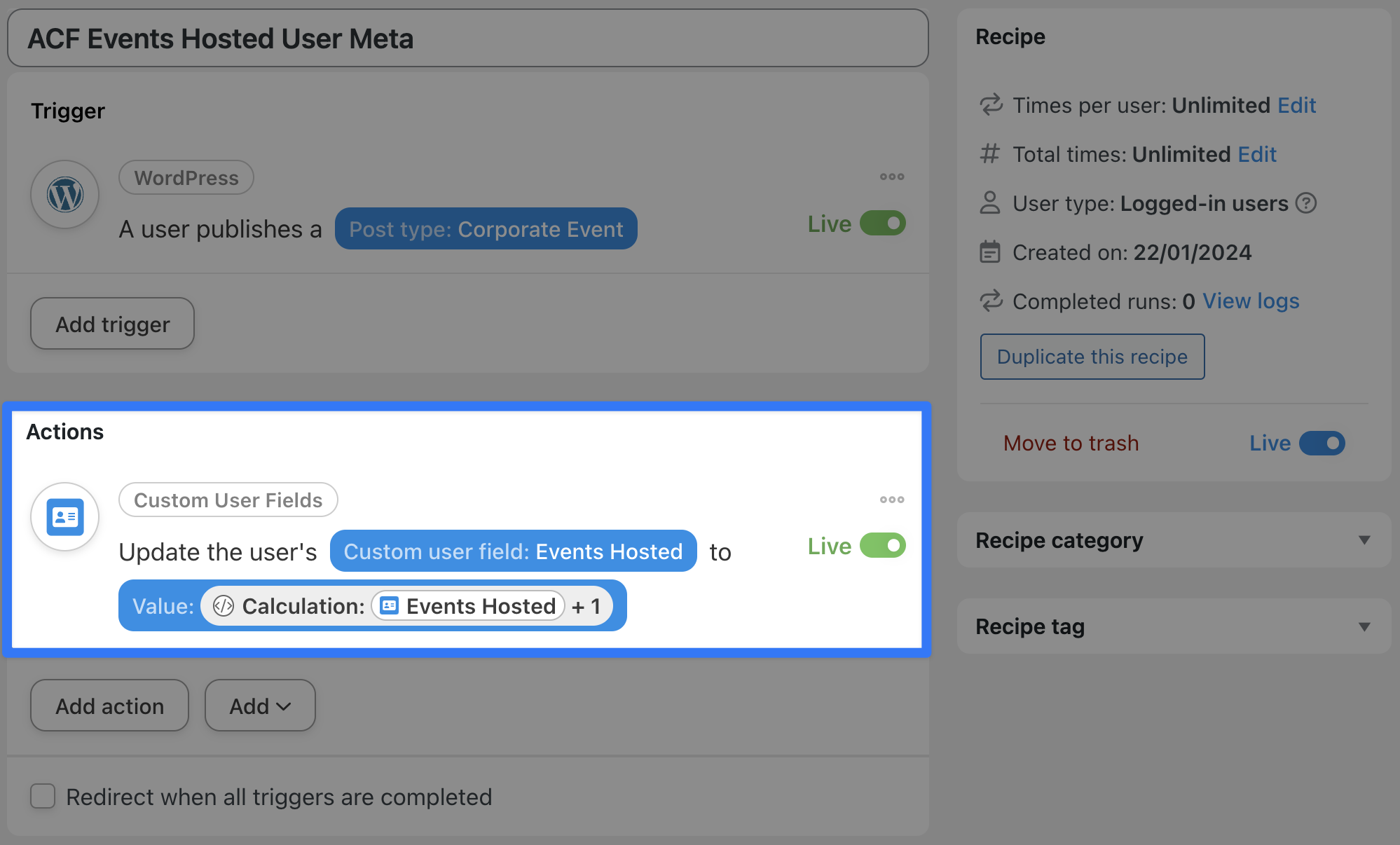The image size is (1400, 845).
Task: Toggle the action's Live switch
Action: pos(883,546)
